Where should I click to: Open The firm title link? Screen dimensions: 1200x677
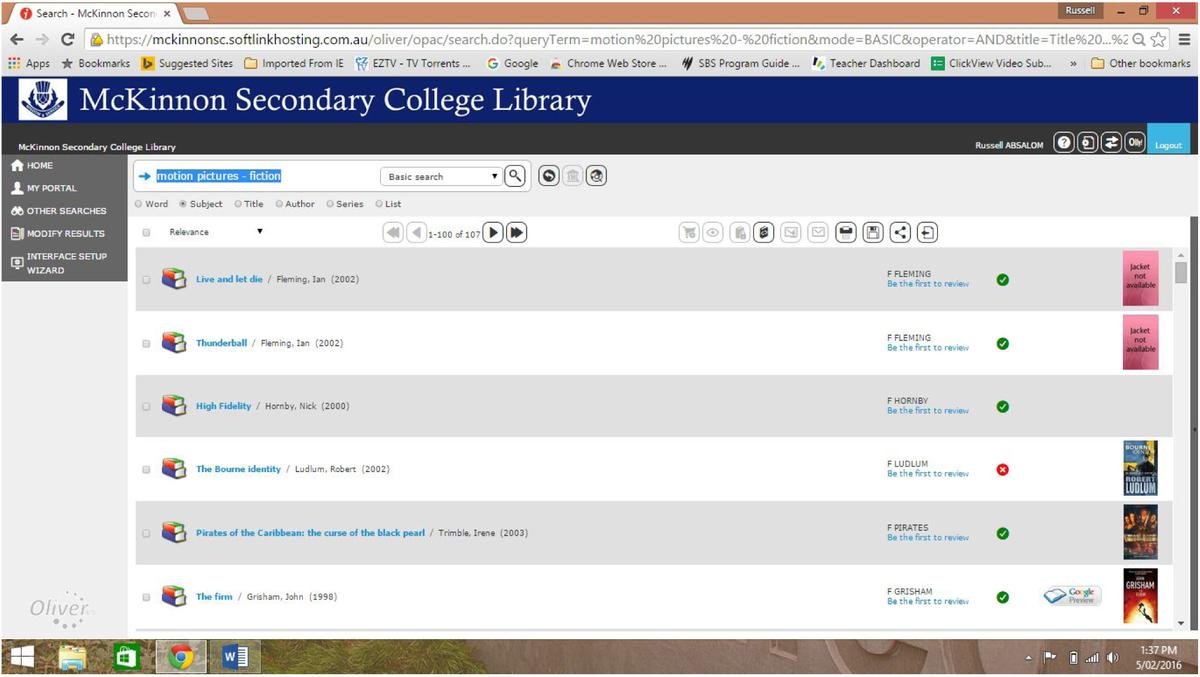(214, 597)
